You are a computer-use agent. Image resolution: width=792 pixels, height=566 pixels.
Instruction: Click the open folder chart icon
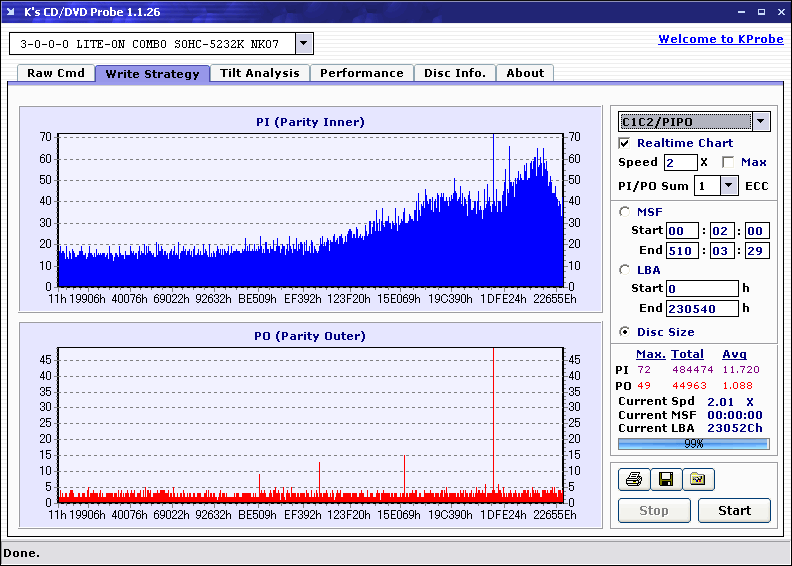point(698,479)
